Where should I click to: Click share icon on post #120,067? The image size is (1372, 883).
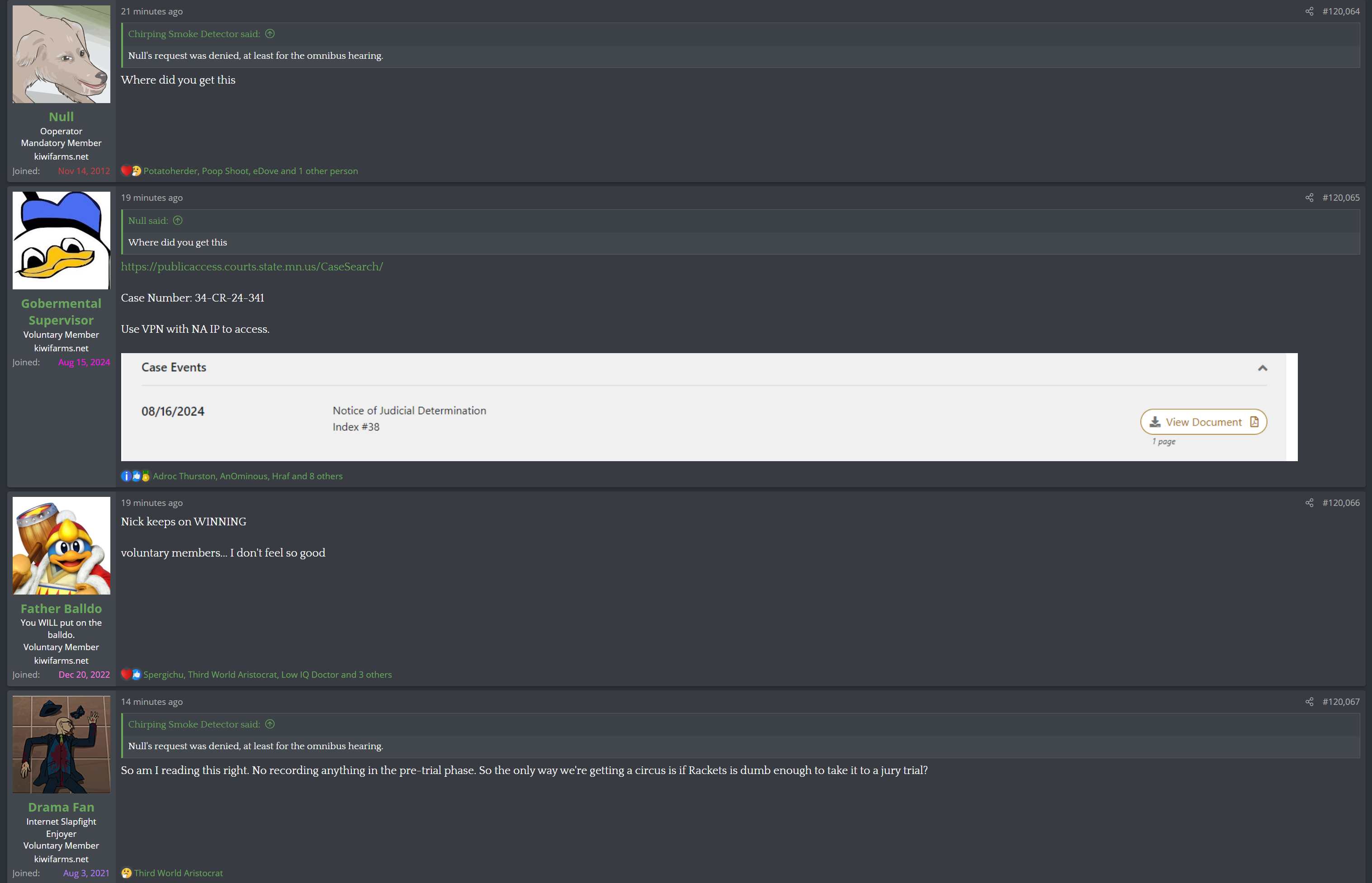pyautogui.click(x=1309, y=702)
